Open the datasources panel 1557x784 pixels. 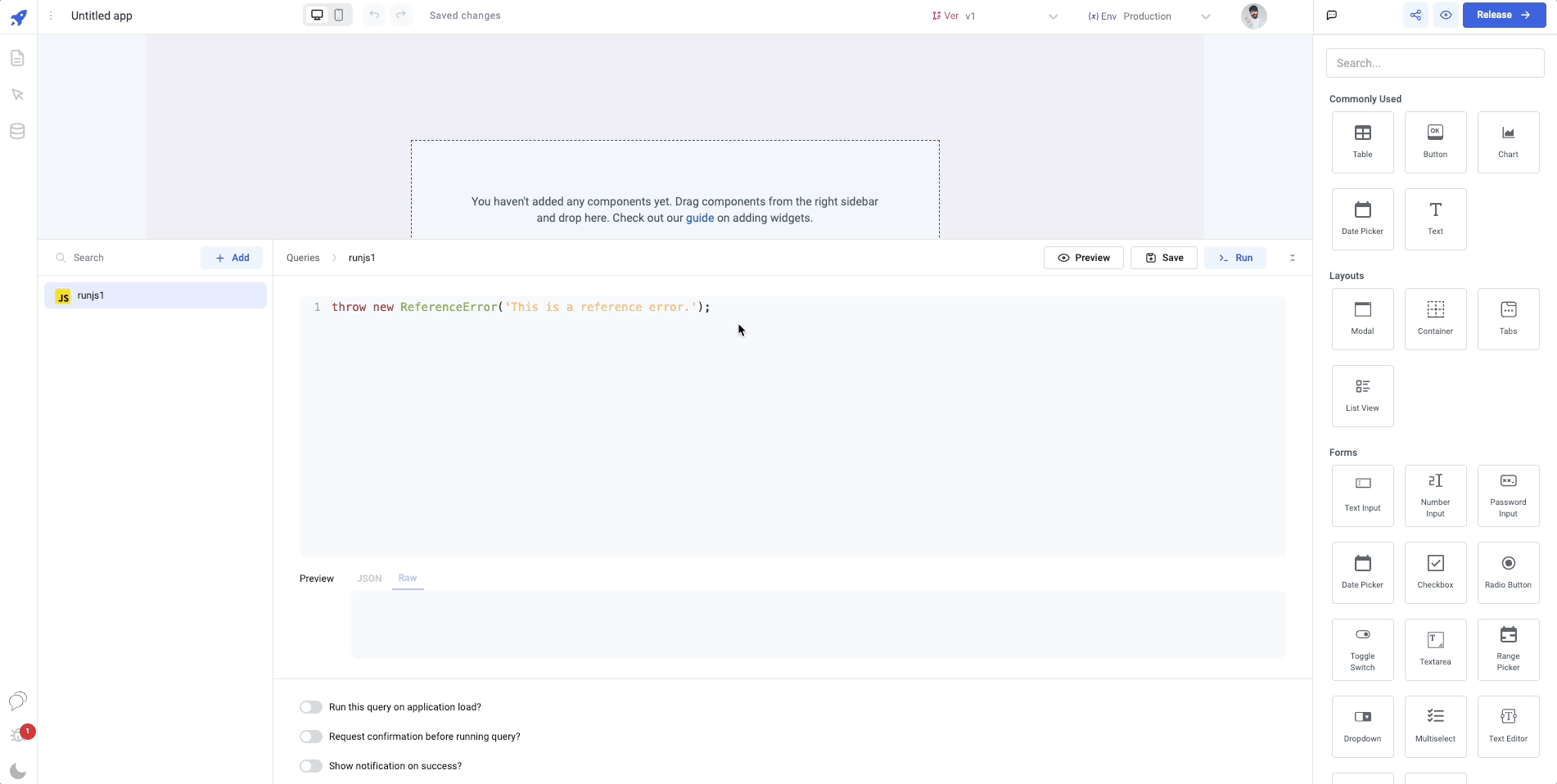pyautogui.click(x=18, y=131)
